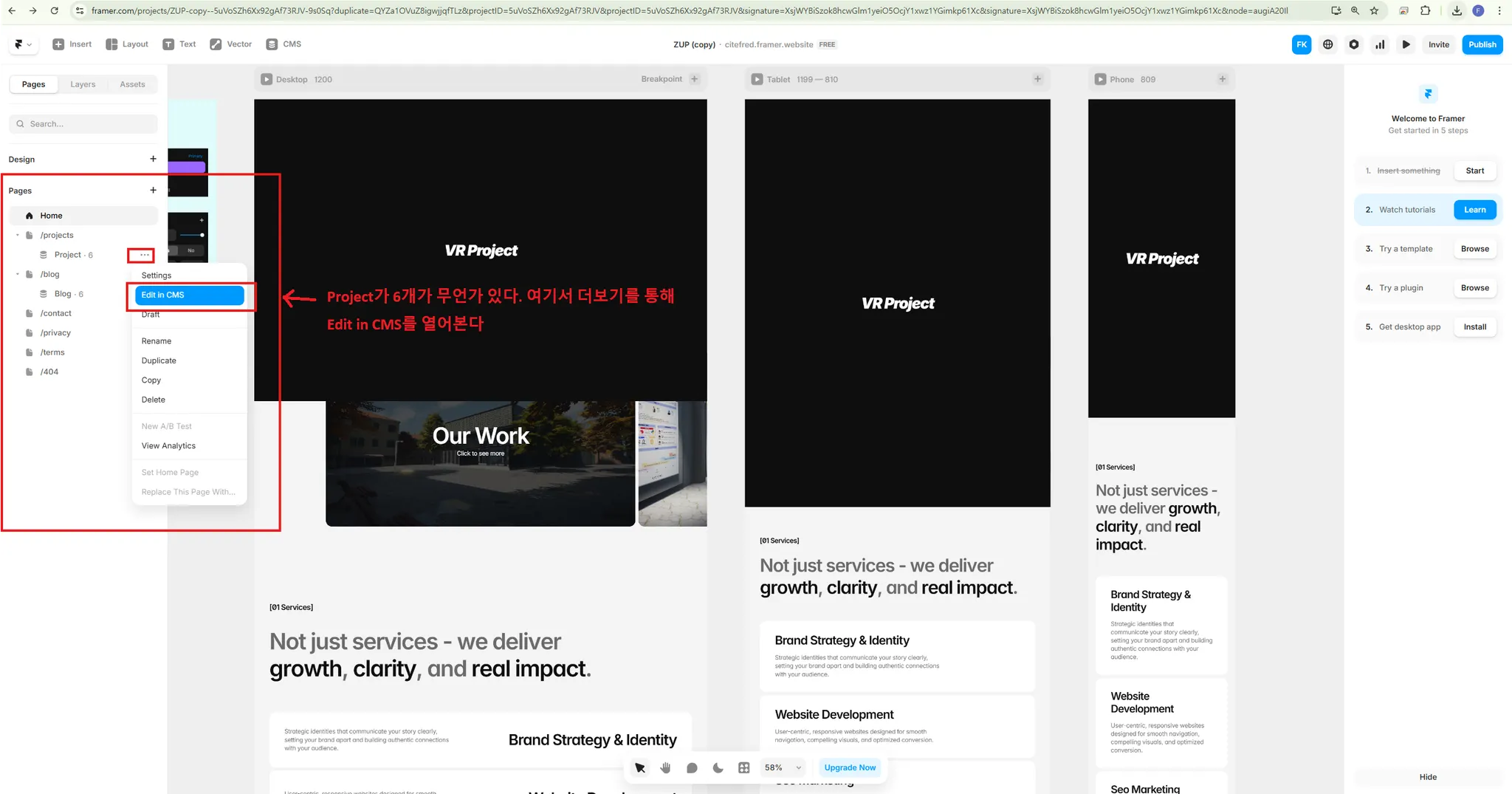Select Duplicate in the context menu

click(159, 360)
